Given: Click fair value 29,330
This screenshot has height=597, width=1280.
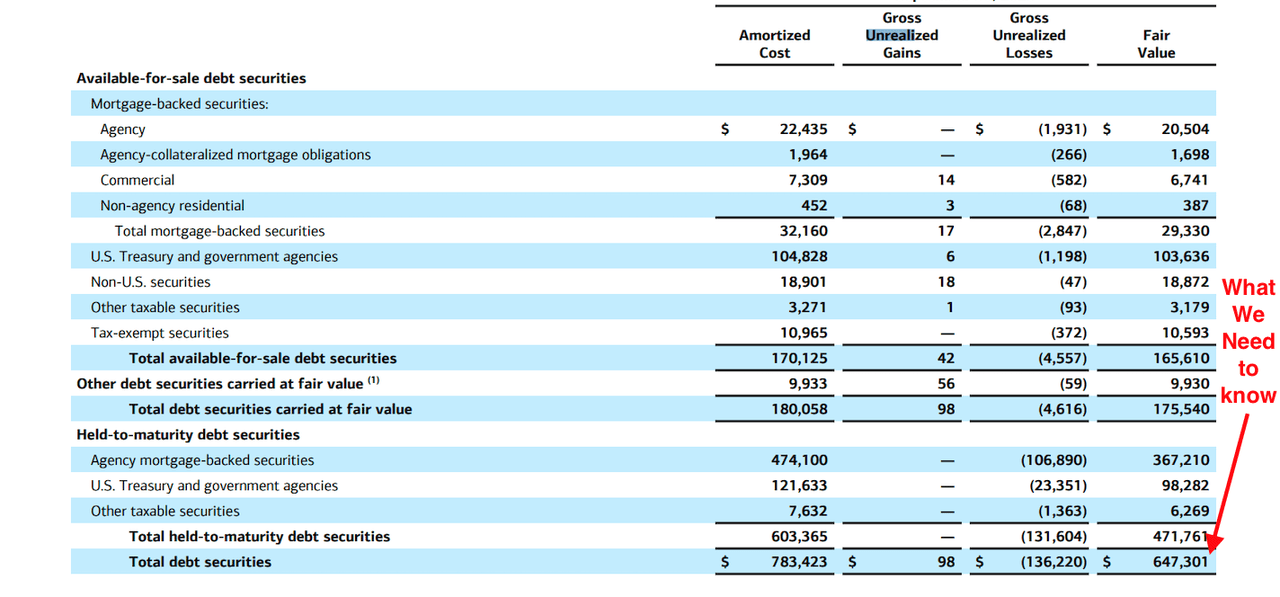Looking at the screenshot, I should click(1185, 231).
